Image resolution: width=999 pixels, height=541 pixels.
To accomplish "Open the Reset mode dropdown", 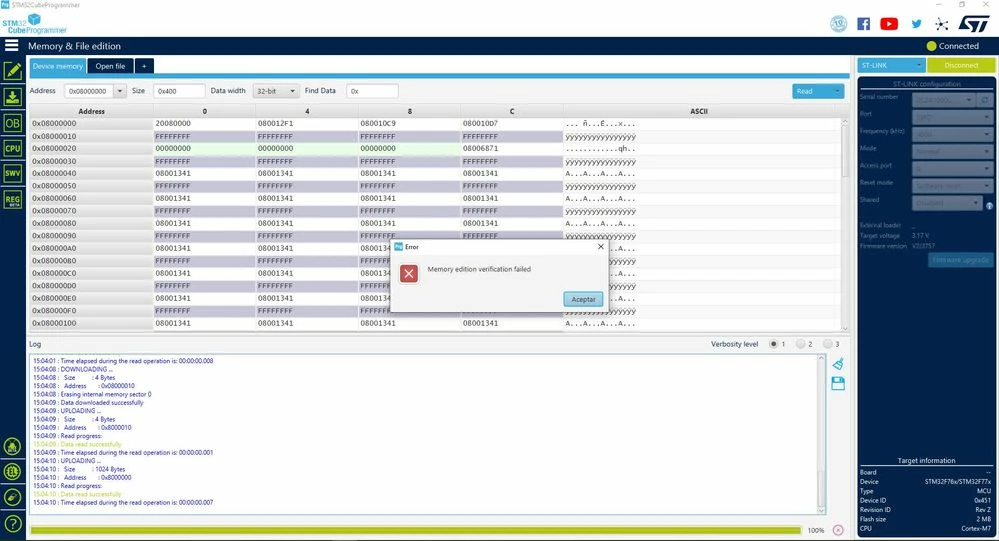I will point(952,186).
